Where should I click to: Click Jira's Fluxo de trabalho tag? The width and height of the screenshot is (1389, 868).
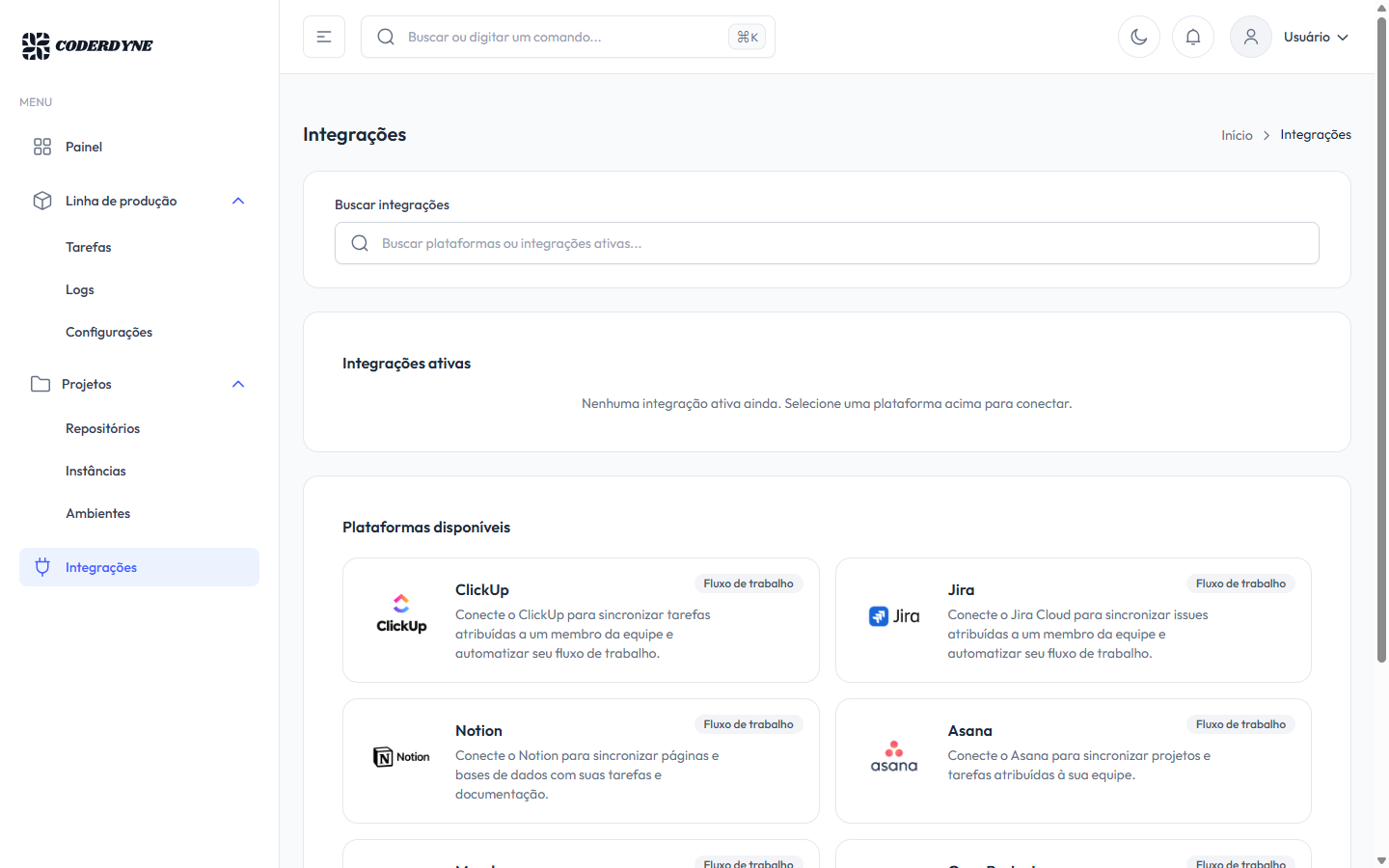tap(1240, 583)
